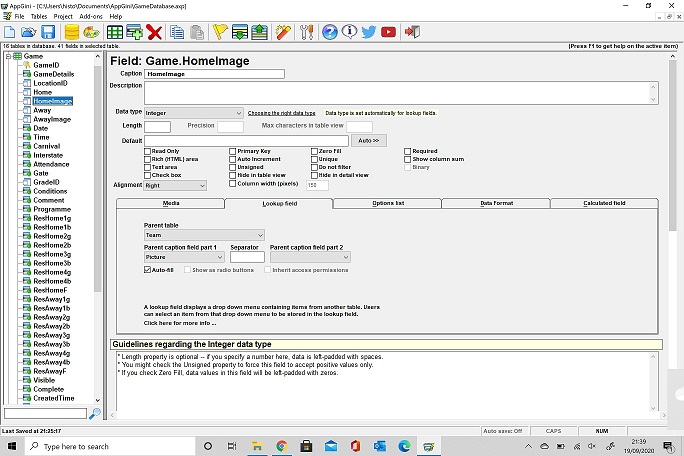This screenshot has height=456, width=684.
Task: Click the Save project floppy disk icon
Action: coord(48,32)
